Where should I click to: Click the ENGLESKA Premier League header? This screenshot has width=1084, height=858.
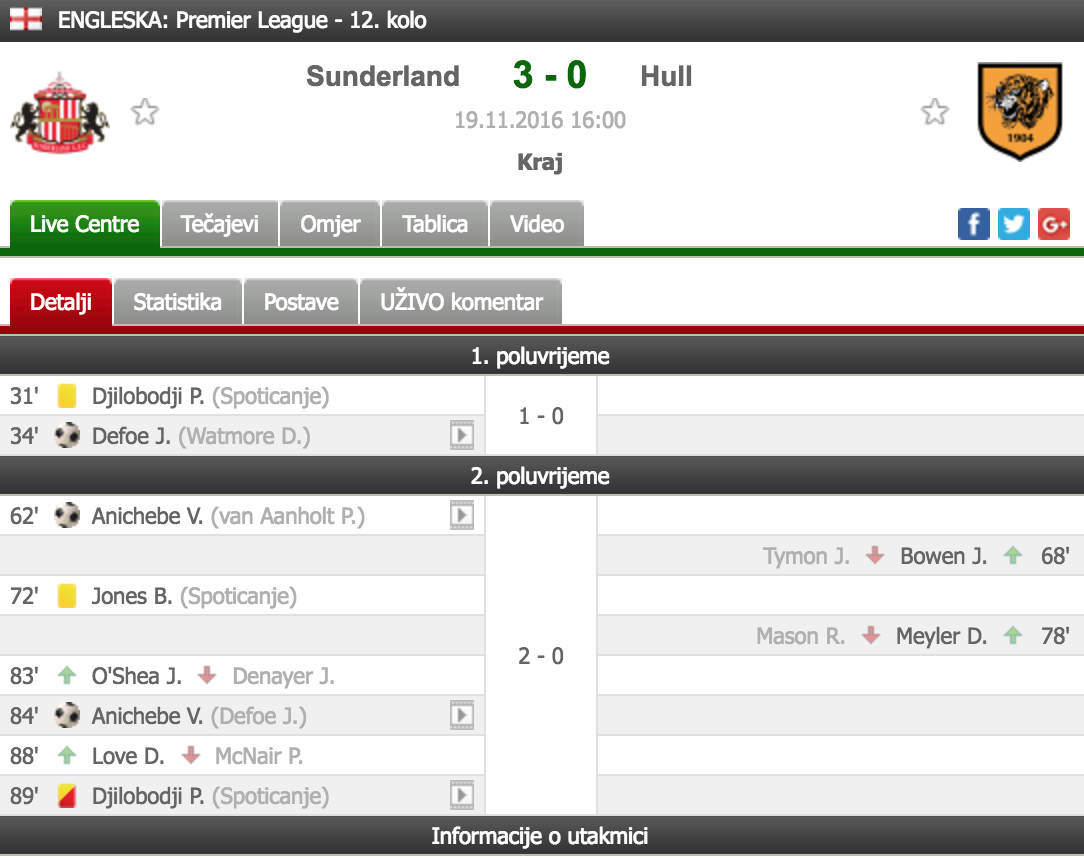[242, 19]
